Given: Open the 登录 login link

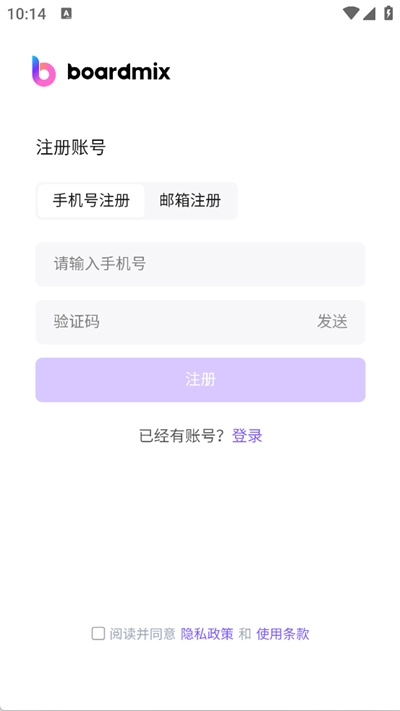Looking at the screenshot, I should pyautogui.click(x=247, y=436).
